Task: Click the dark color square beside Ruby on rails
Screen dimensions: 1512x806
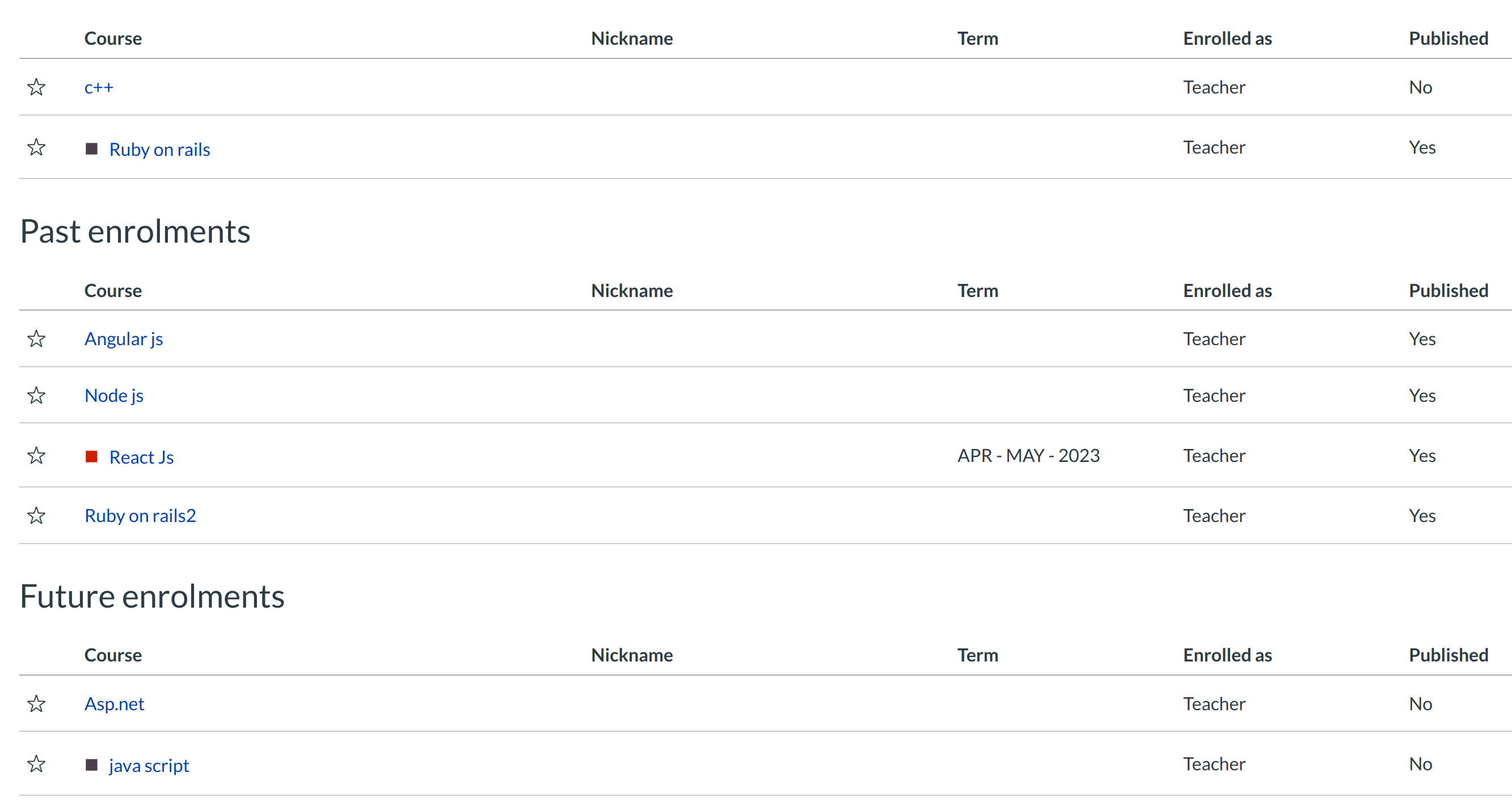Action: coord(91,149)
